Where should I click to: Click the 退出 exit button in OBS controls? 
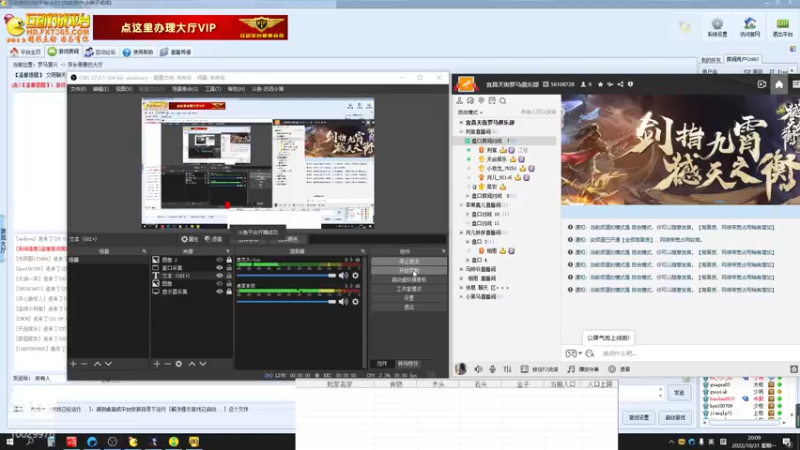click(x=409, y=307)
